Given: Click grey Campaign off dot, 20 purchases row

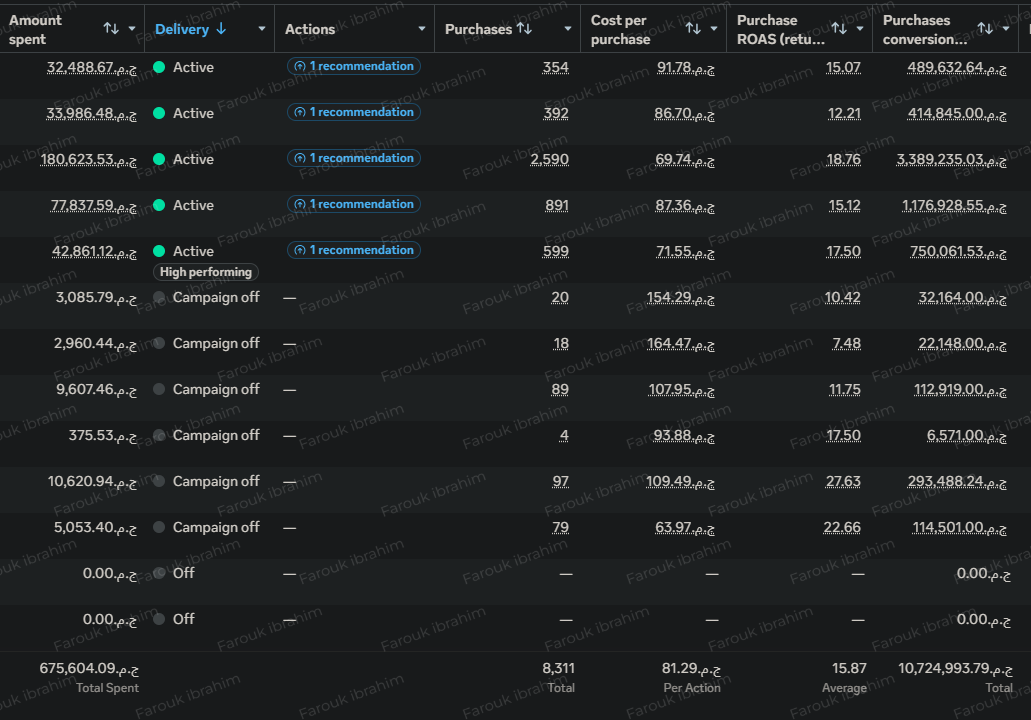Looking at the screenshot, I should pyautogui.click(x=159, y=297).
